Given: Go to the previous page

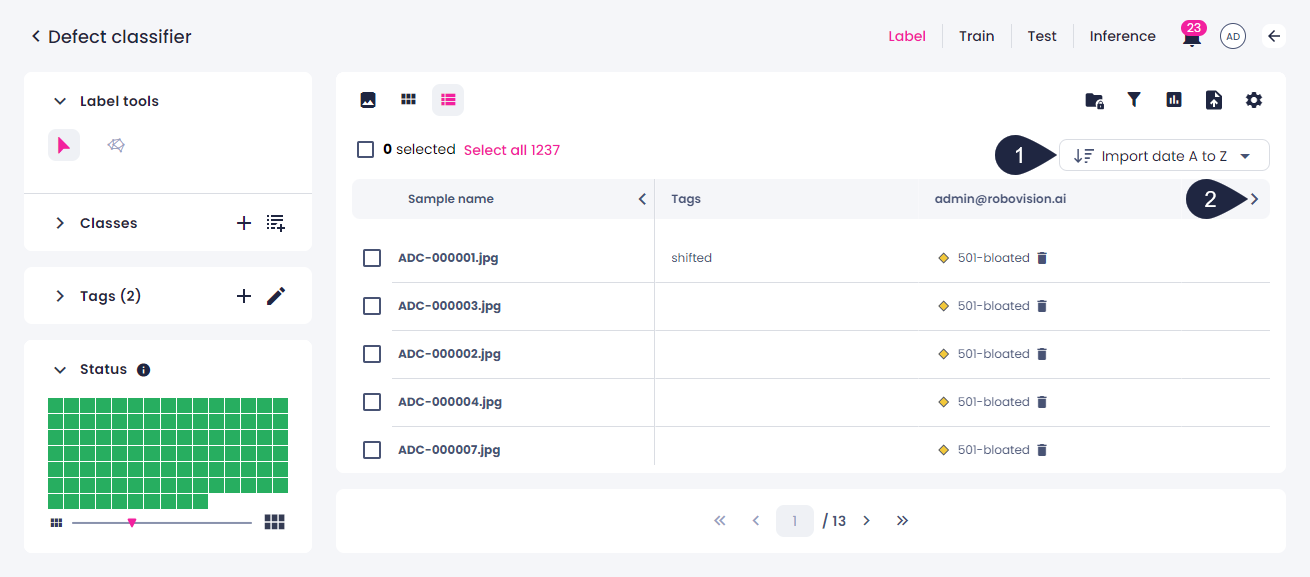Looking at the screenshot, I should click(756, 521).
